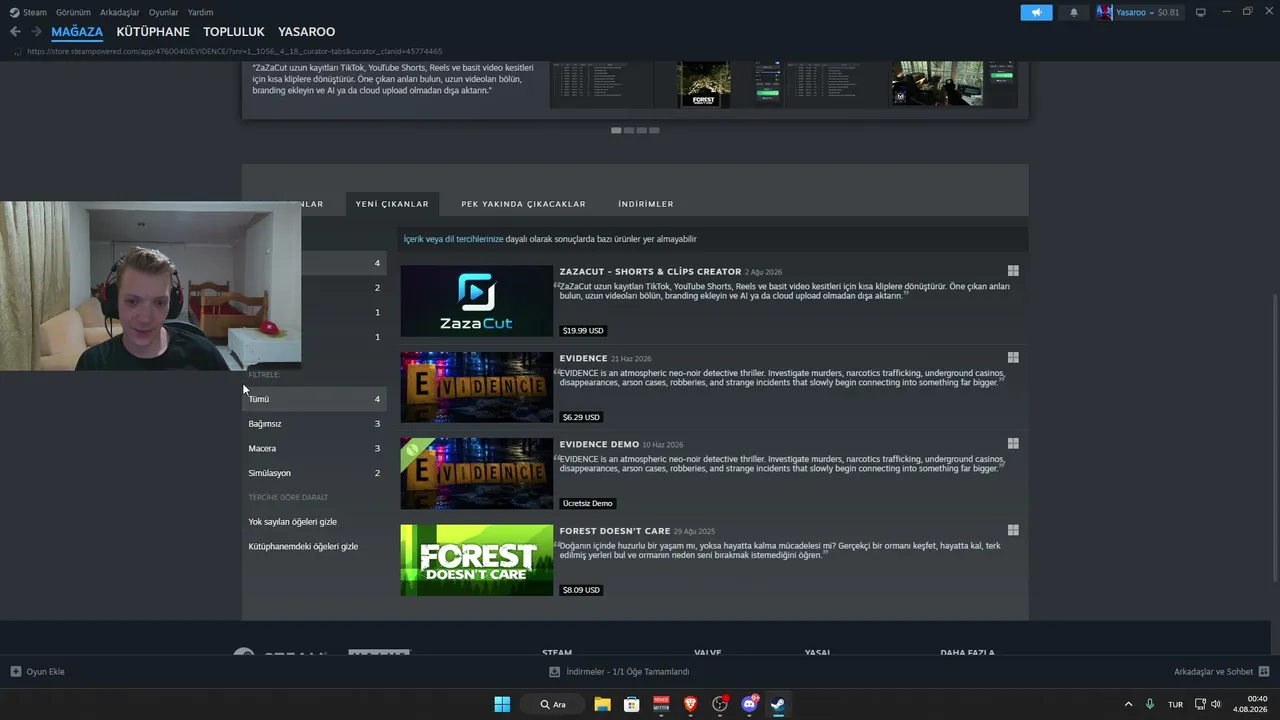
Task: Click the $19.99 USD price tag
Action: click(x=583, y=330)
